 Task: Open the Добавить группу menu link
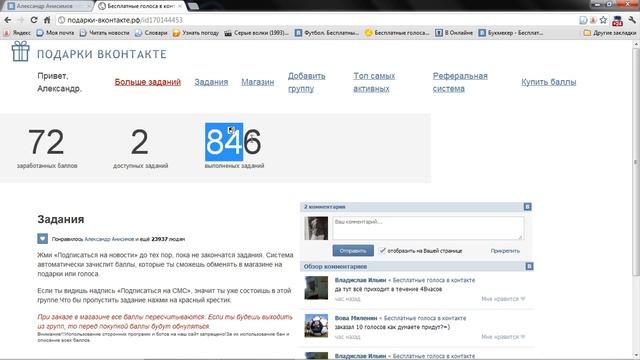coord(307,82)
